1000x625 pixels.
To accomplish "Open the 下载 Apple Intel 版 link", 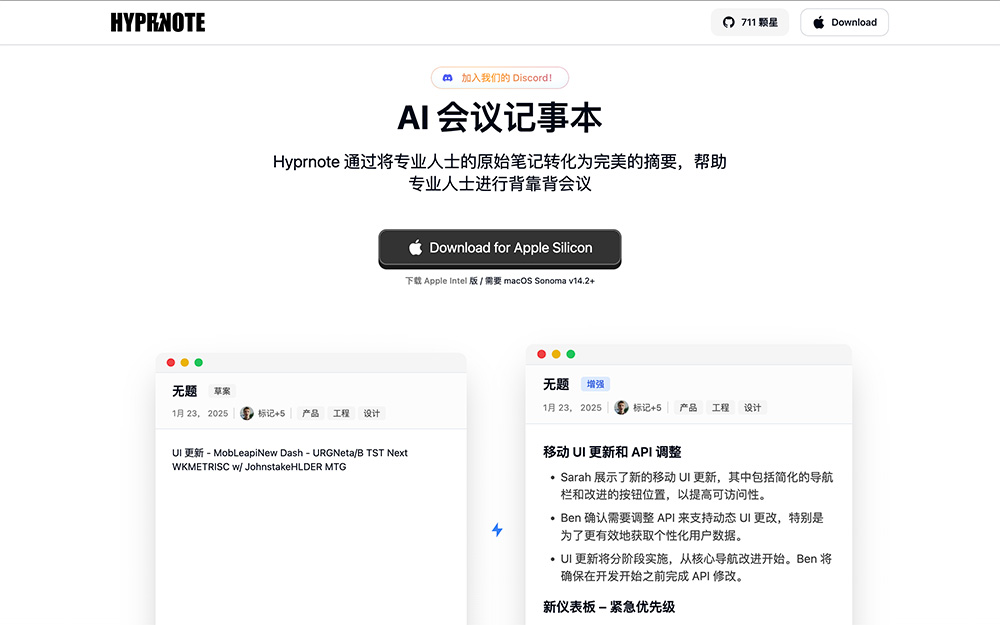I will pyautogui.click(x=441, y=281).
